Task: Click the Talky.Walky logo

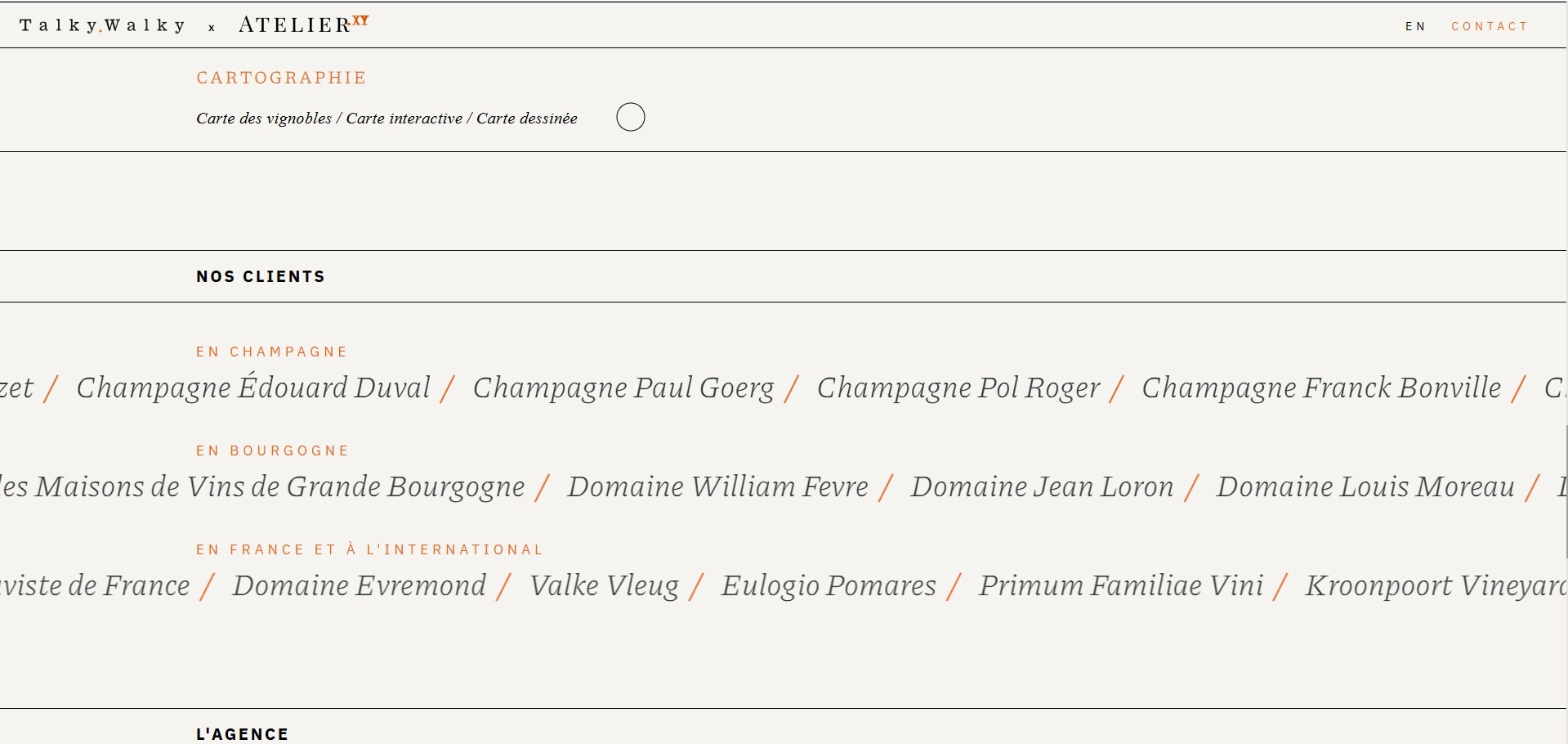Action: pyautogui.click(x=104, y=25)
